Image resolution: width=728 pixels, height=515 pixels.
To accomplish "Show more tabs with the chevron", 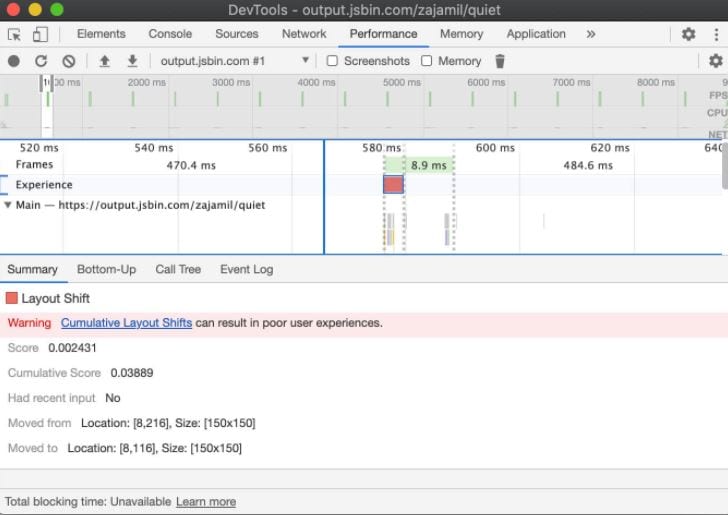I will click(591, 34).
